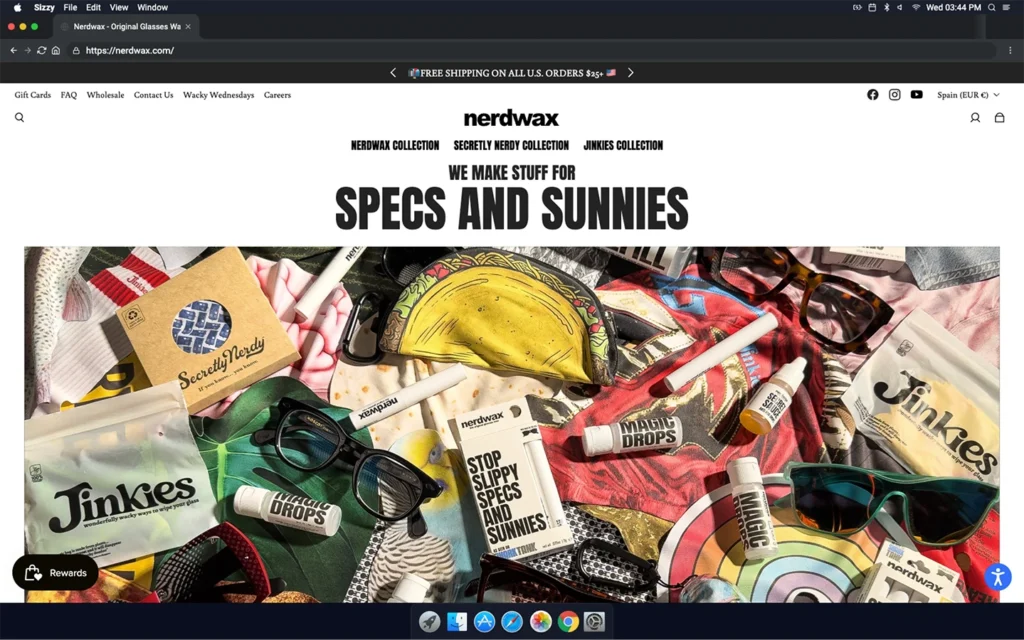
Task: Open the Nerdwax Facebook page icon
Action: click(873, 95)
